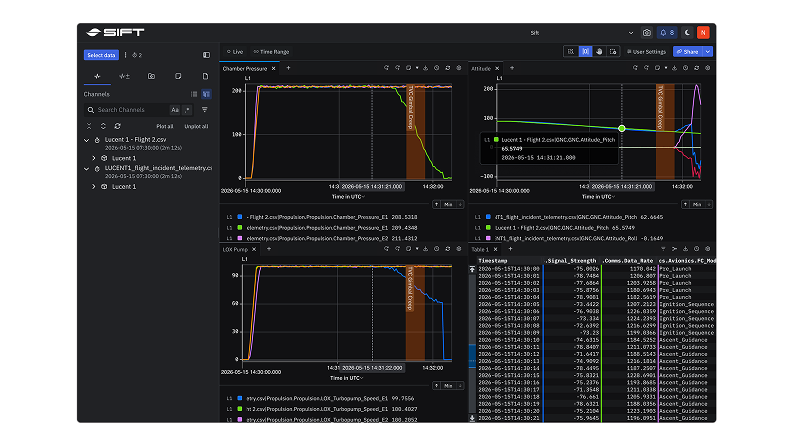794x446 pixels.
Task: Select the Table 1 tab
Action: coord(480,249)
